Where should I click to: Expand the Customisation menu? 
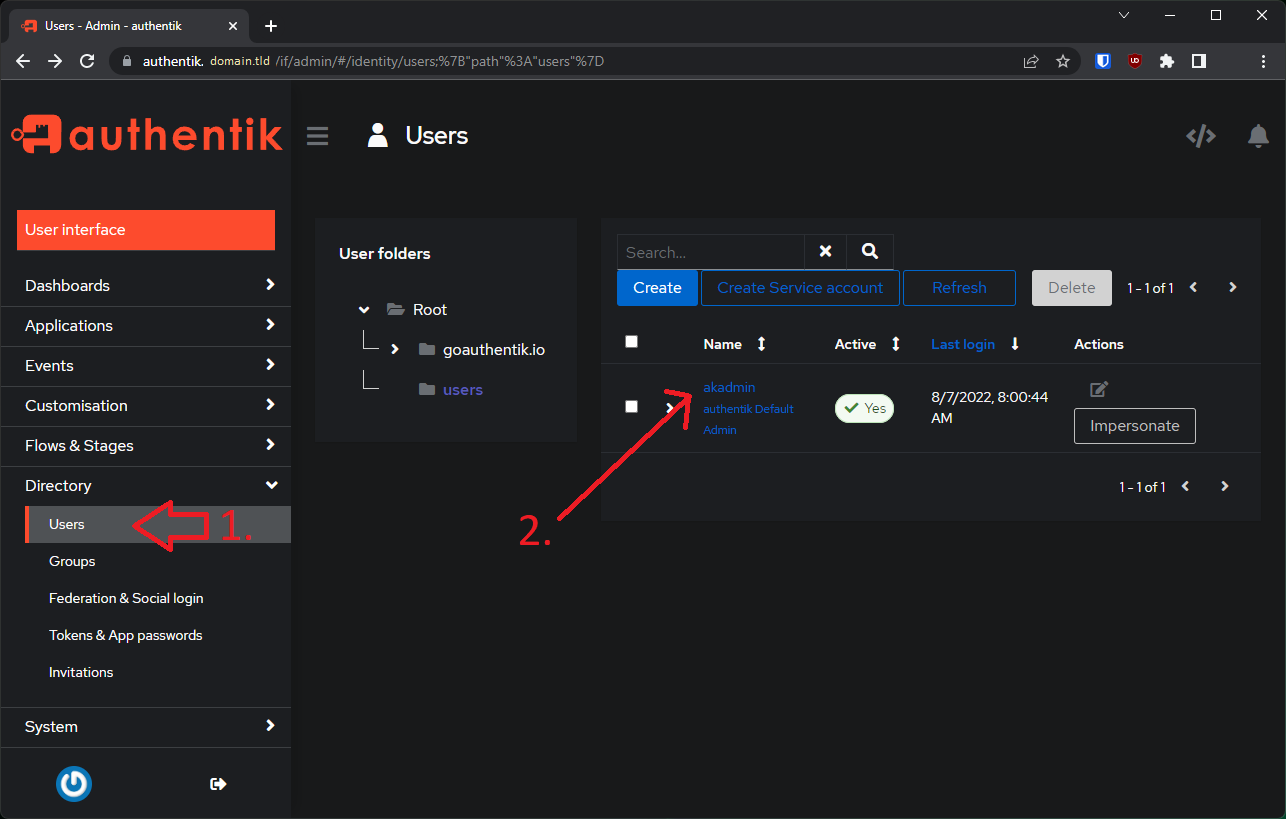146,406
